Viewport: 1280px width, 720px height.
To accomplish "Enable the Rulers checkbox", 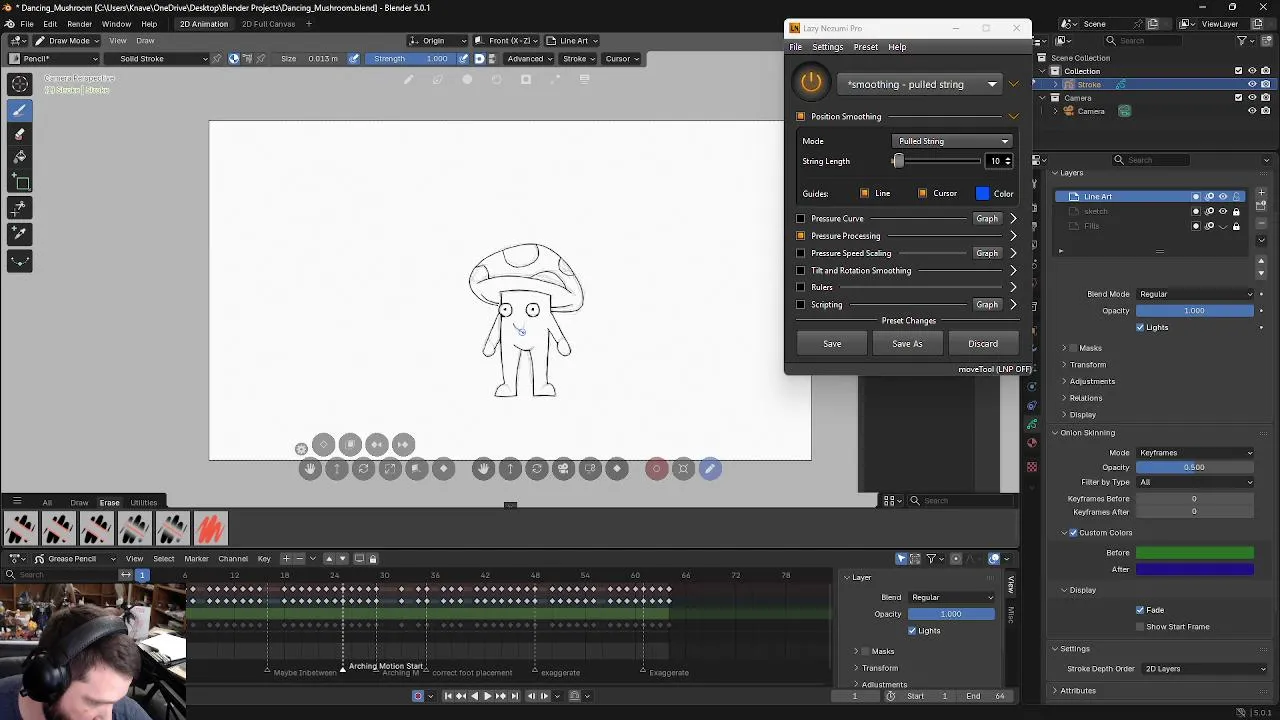I will (801, 287).
